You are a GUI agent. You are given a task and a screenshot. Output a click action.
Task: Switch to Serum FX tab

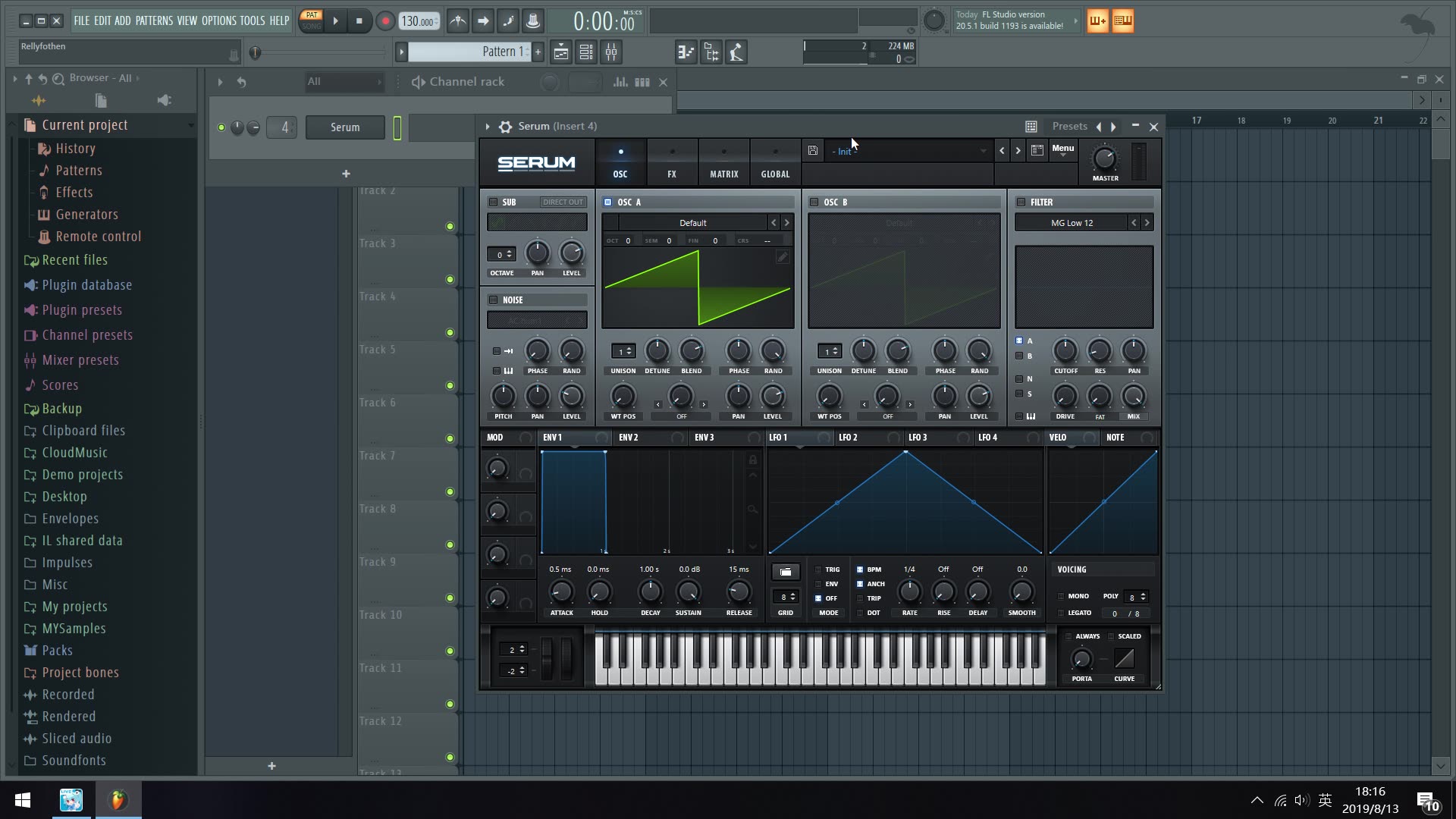click(672, 162)
